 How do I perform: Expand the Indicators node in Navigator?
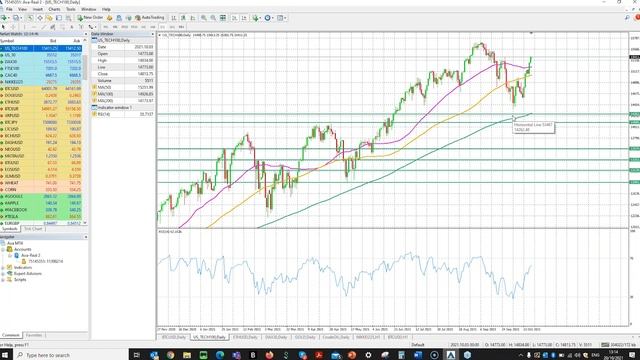pos(3,268)
